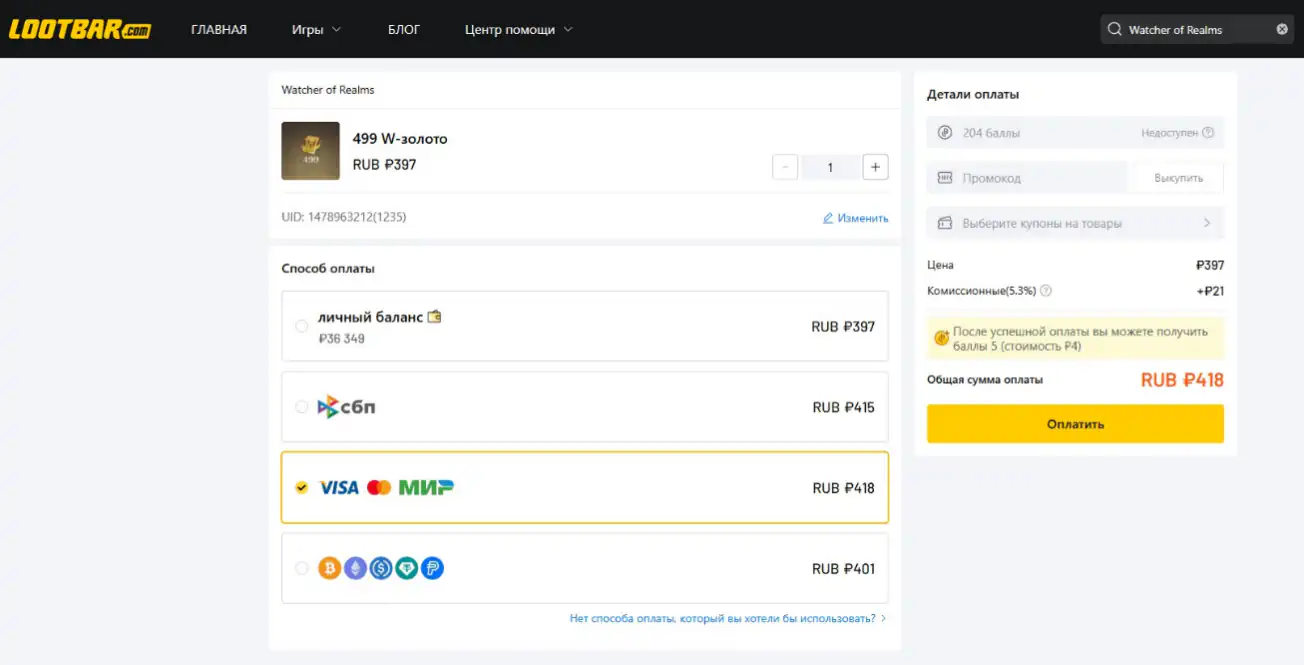Click the СБП price RUB ₽415

[x=843, y=407]
